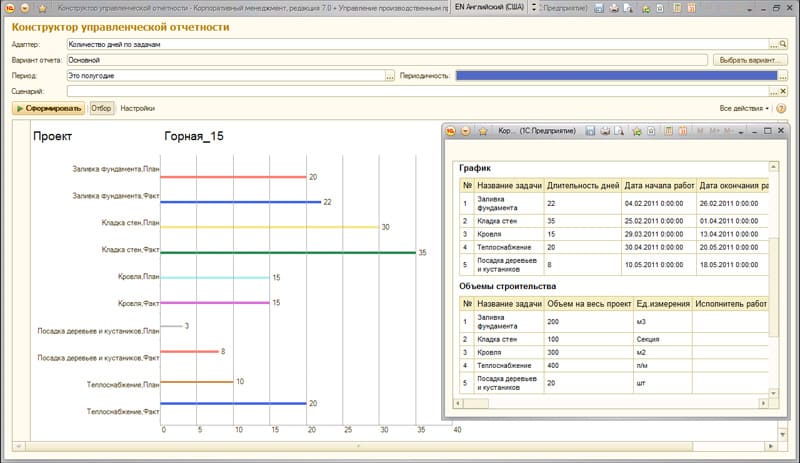Click the search magnifier in Адаптер field
Screen dimensions: 800x463
(783, 44)
